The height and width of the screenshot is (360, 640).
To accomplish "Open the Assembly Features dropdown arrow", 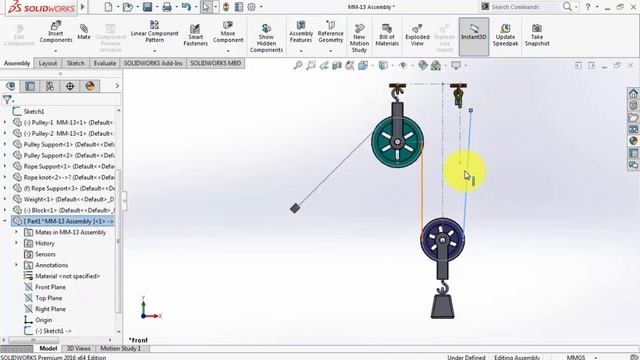I will click(301, 51).
